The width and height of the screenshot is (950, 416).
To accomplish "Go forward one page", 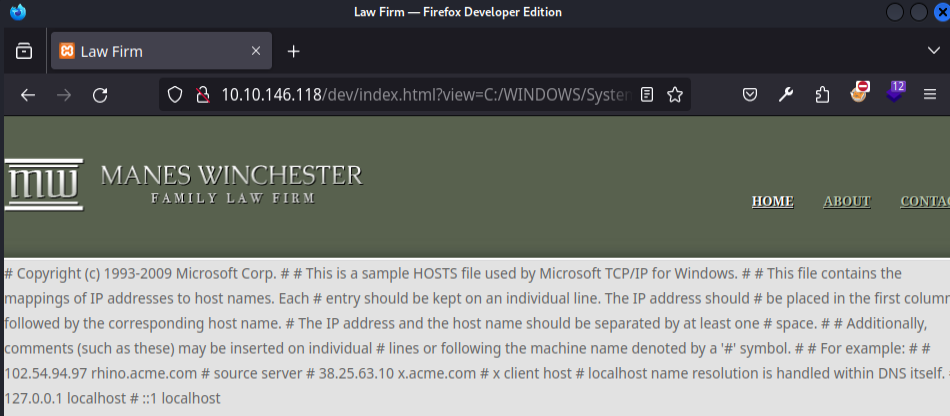I will (x=64, y=94).
